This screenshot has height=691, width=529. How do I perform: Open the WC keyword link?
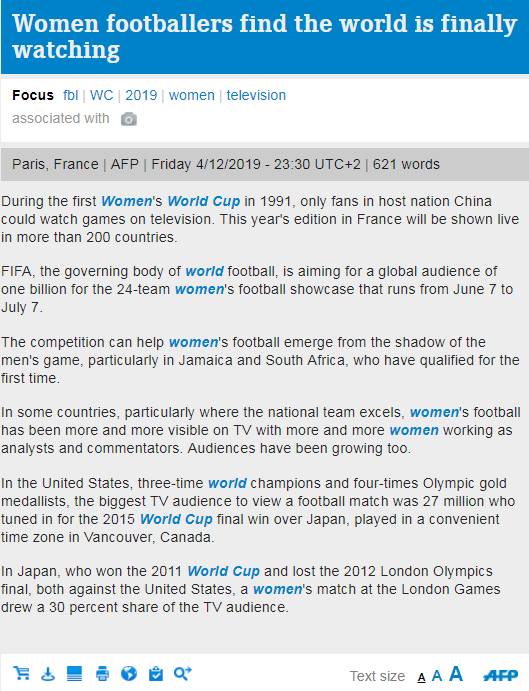(x=101, y=95)
